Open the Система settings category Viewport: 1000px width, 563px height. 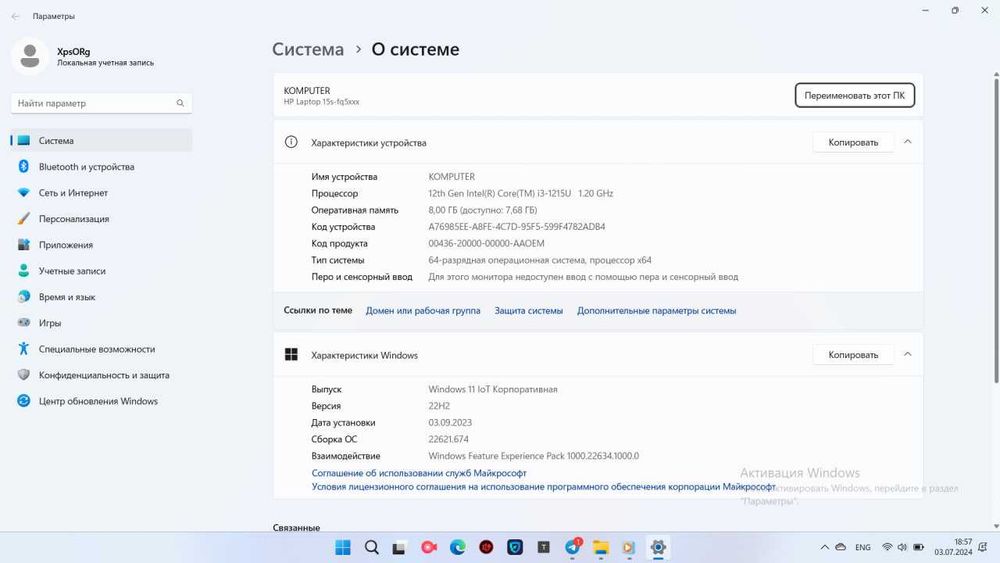coord(101,140)
